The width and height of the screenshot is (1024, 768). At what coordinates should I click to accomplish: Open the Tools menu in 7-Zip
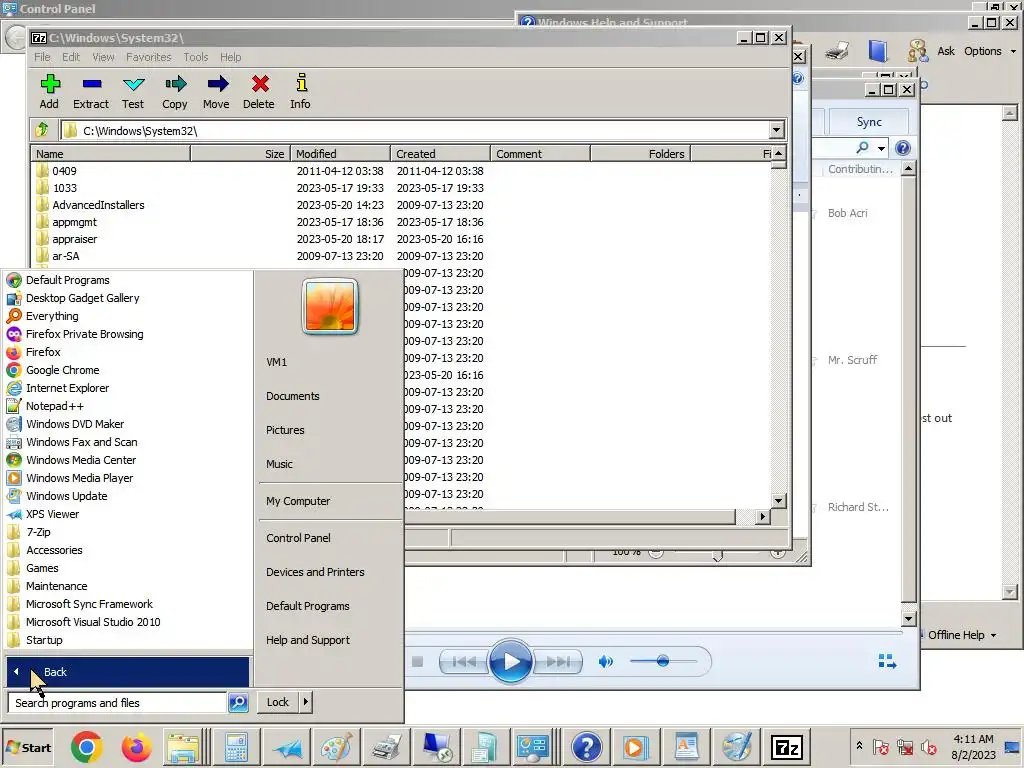195,57
